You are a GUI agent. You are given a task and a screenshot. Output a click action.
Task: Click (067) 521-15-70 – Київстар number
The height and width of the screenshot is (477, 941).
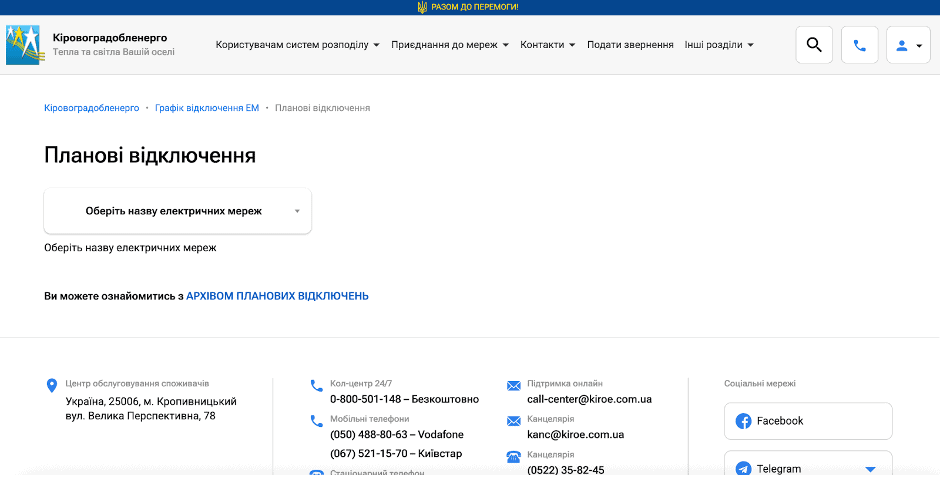pos(396,454)
